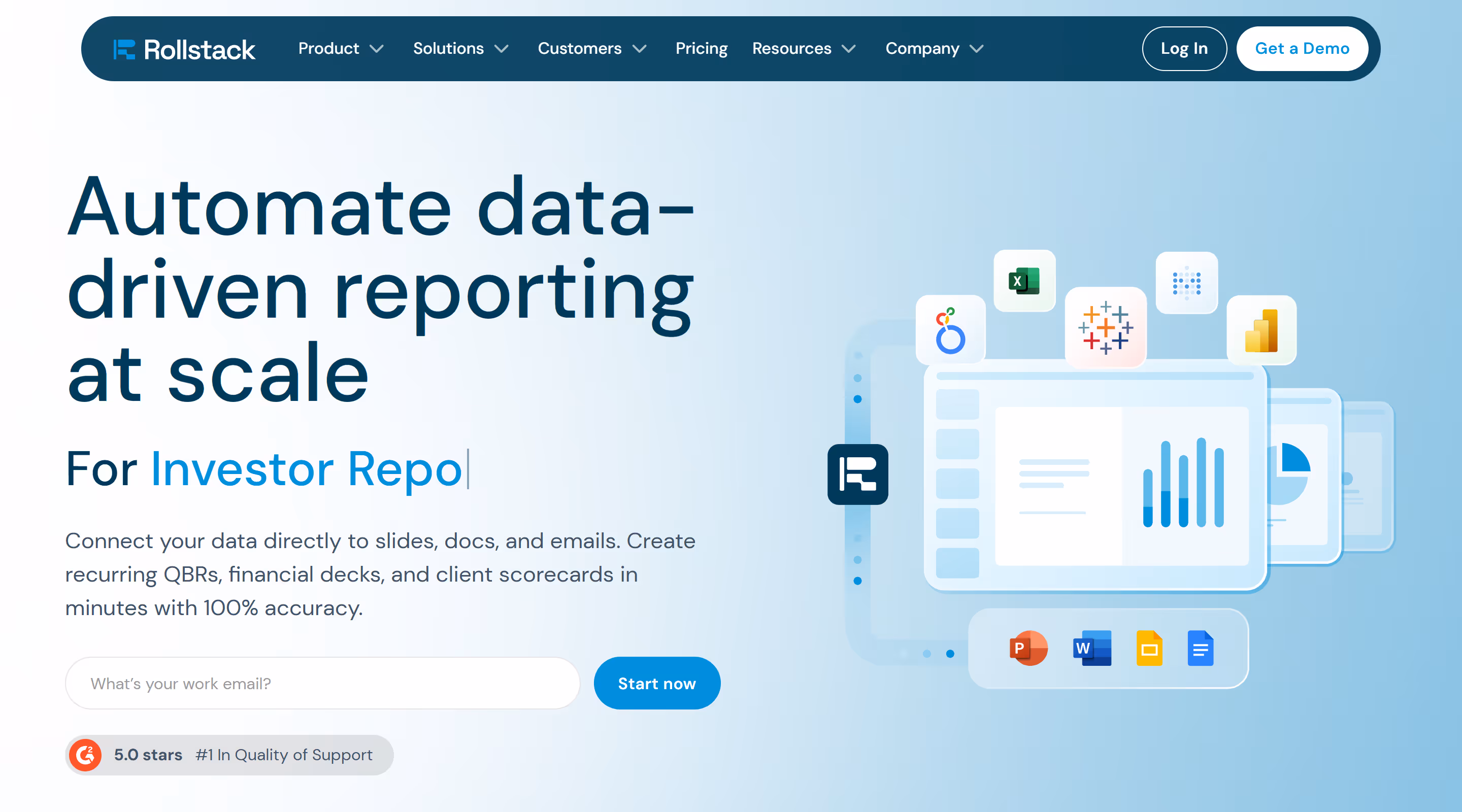This screenshot has width=1462, height=812.
Task: Open the Product menu
Action: point(328,49)
